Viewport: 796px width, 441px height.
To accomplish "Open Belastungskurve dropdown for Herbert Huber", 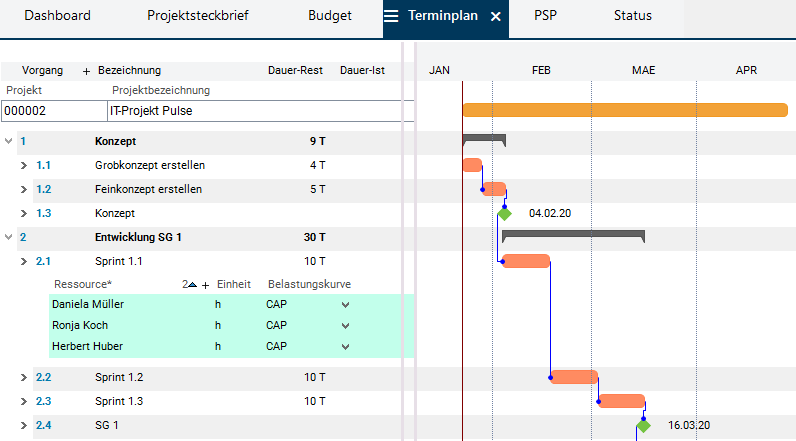I will coord(346,348).
